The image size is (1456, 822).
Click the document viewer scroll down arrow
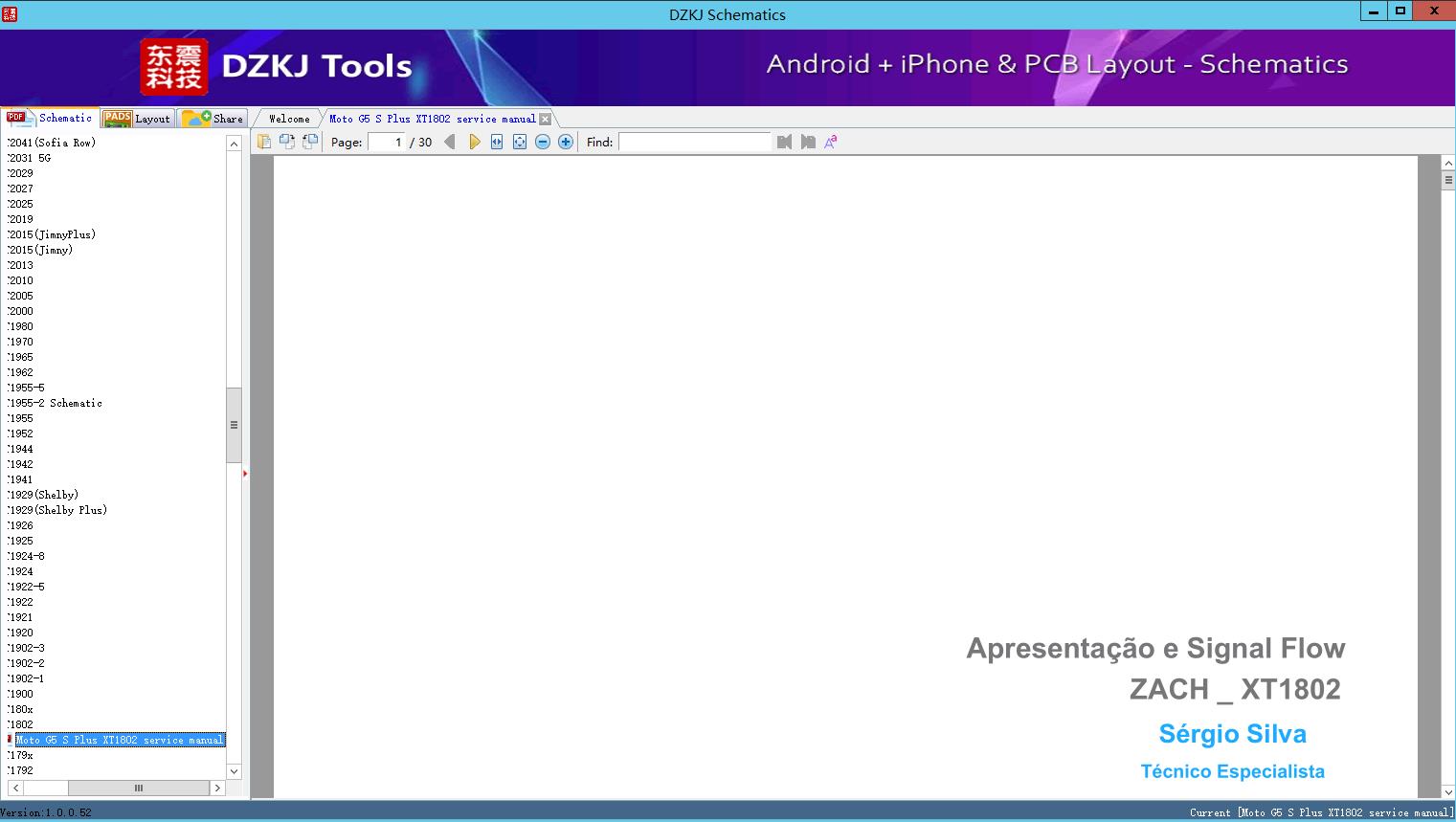coord(1448,791)
